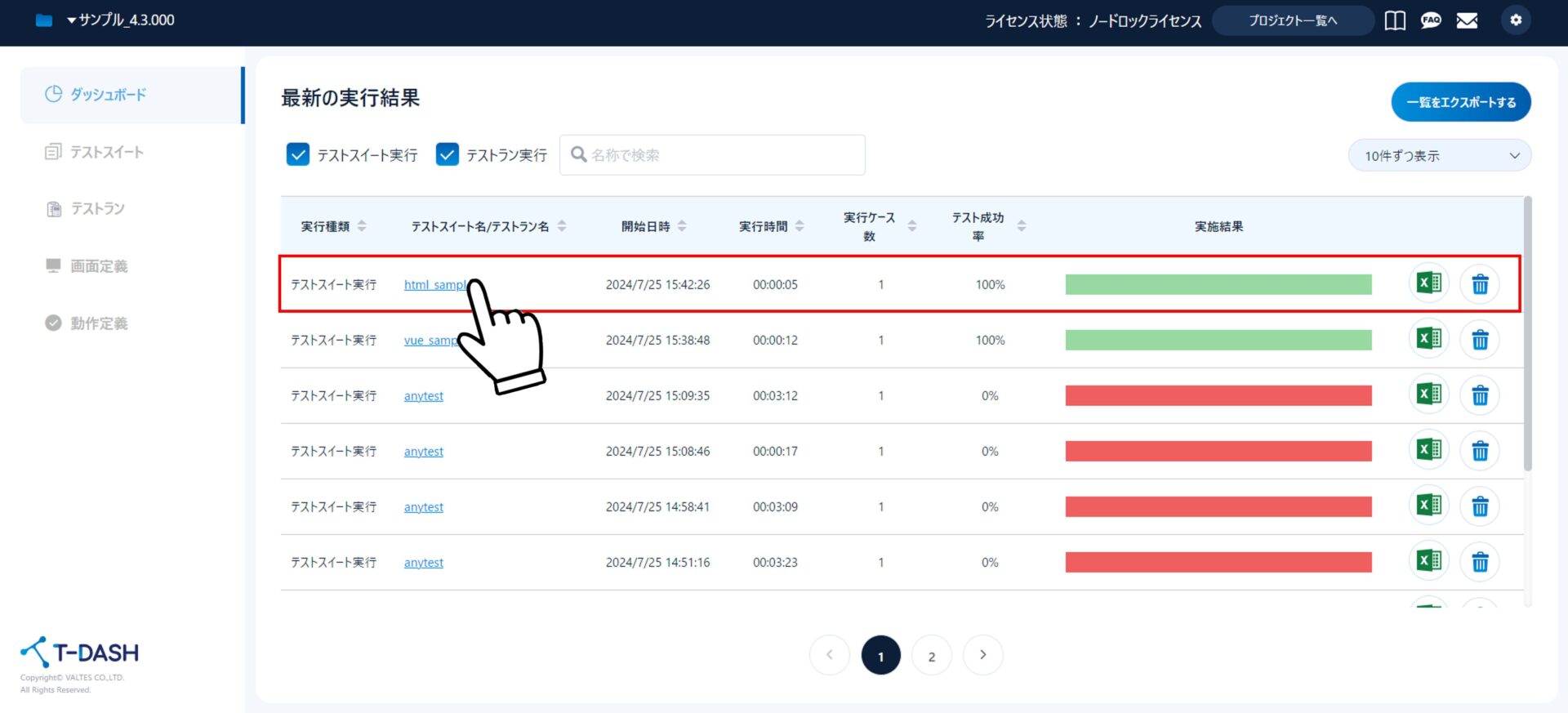Go to 画面定義 in the sidebar
This screenshot has width=1568, height=713.
tap(99, 266)
